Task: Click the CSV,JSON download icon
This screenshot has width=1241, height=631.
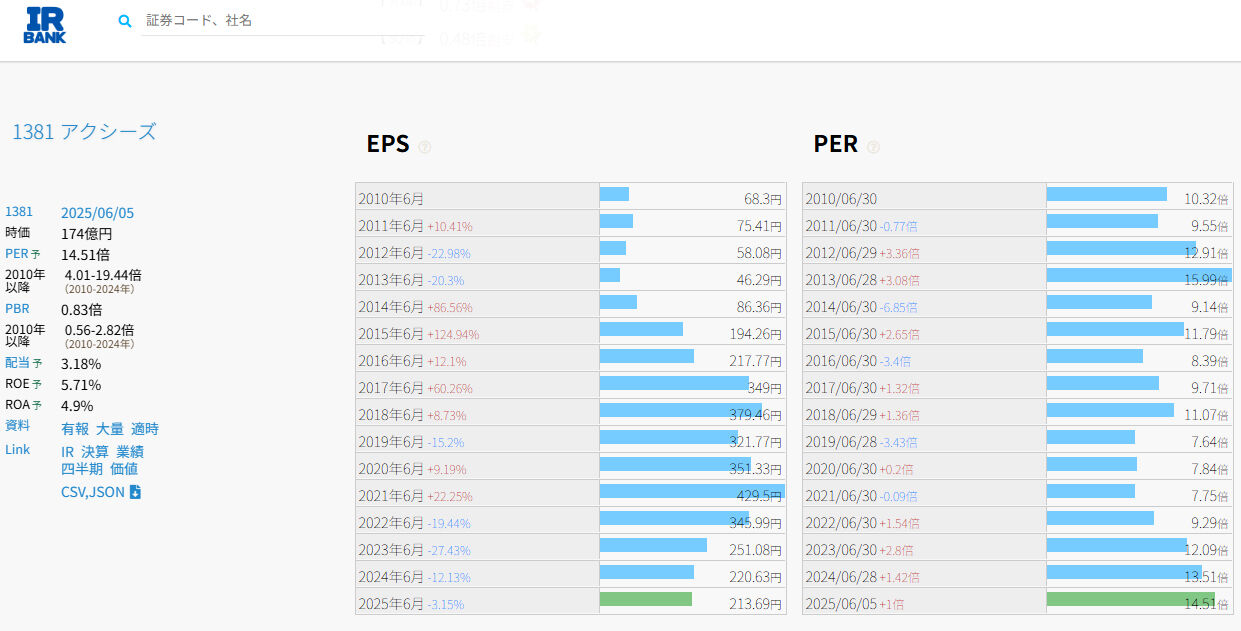Action: pyautogui.click(x=136, y=492)
